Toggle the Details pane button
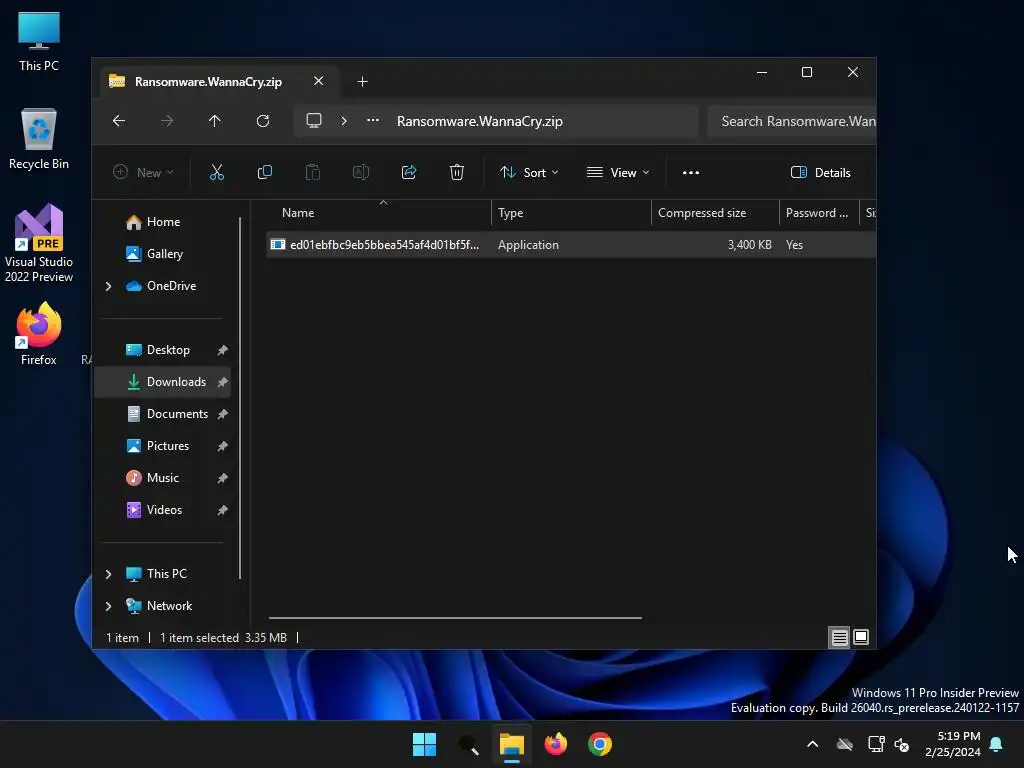The image size is (1024, 768). (821, 172)
